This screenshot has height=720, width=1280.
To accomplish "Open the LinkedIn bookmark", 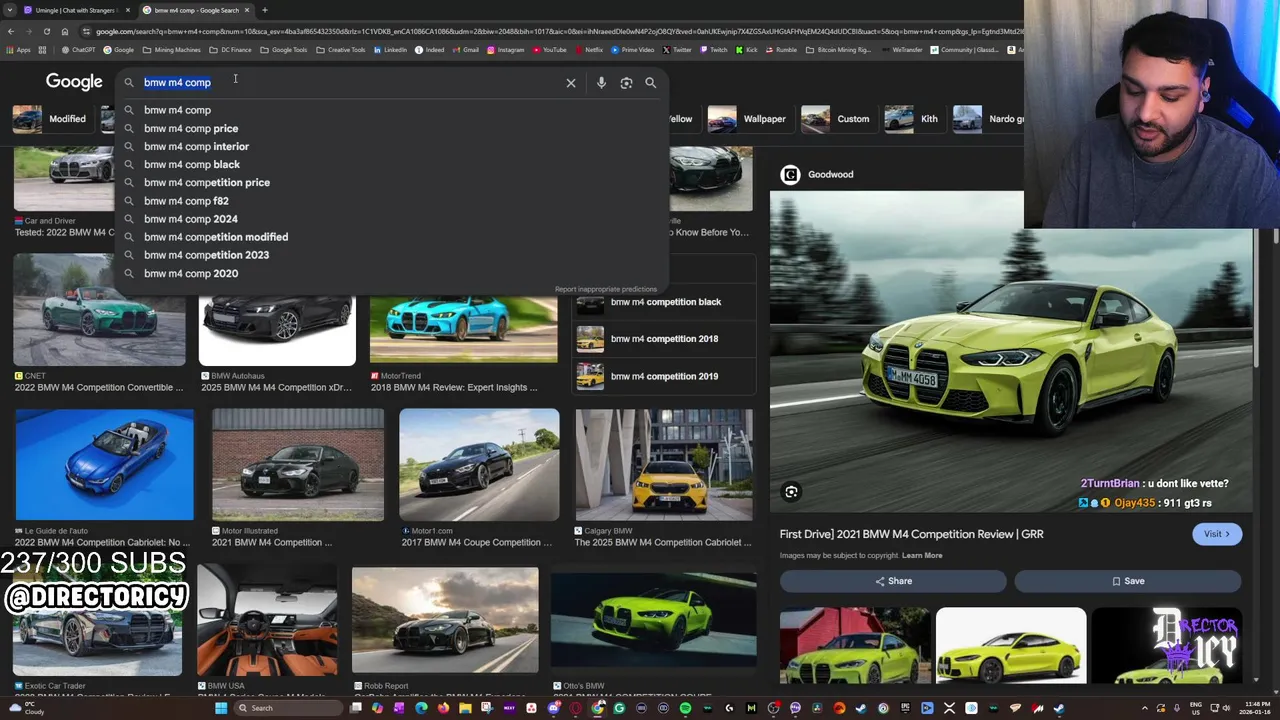I will [x=391, y=50].
